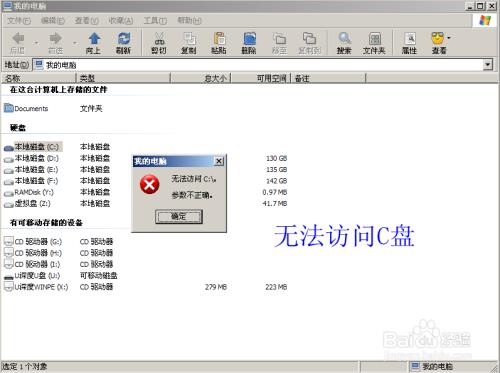Toggle the Folders (文件夹) pane icon
Image resolution: width=500 pixels, height=373 pixels.
click(x=374, y=39)
